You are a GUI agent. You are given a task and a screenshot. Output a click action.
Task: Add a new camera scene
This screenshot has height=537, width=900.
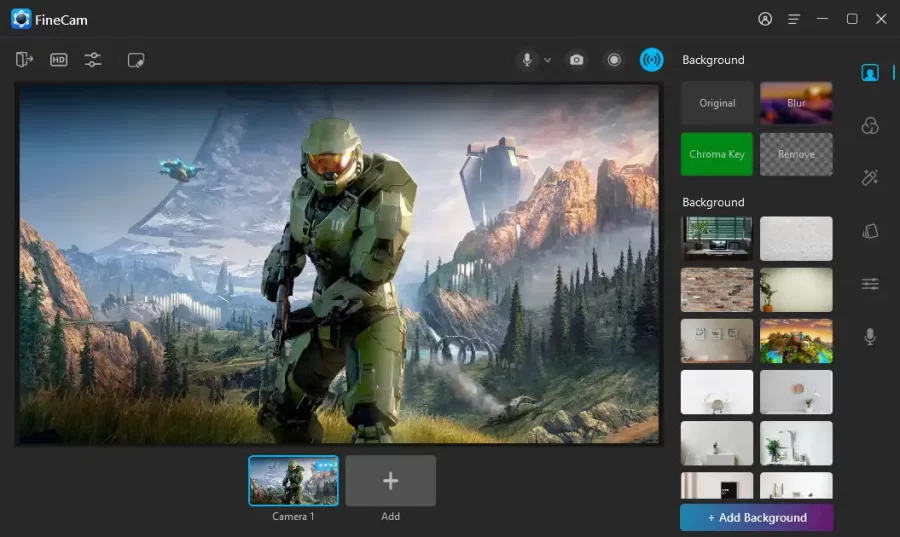click(390, 481)
